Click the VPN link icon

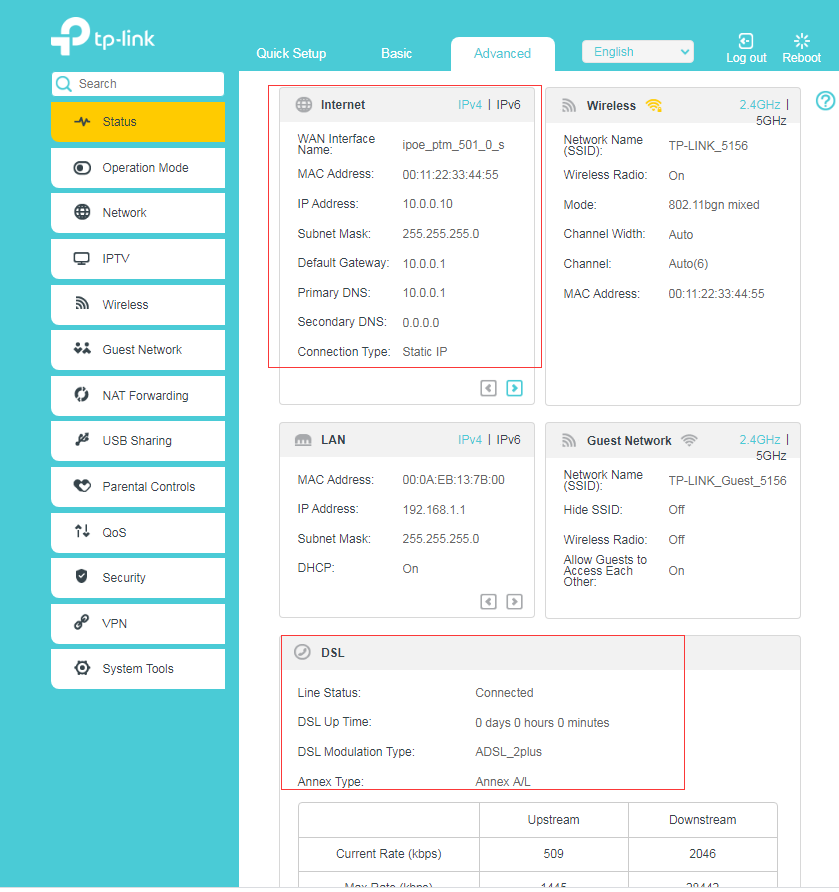pos(82,622)
